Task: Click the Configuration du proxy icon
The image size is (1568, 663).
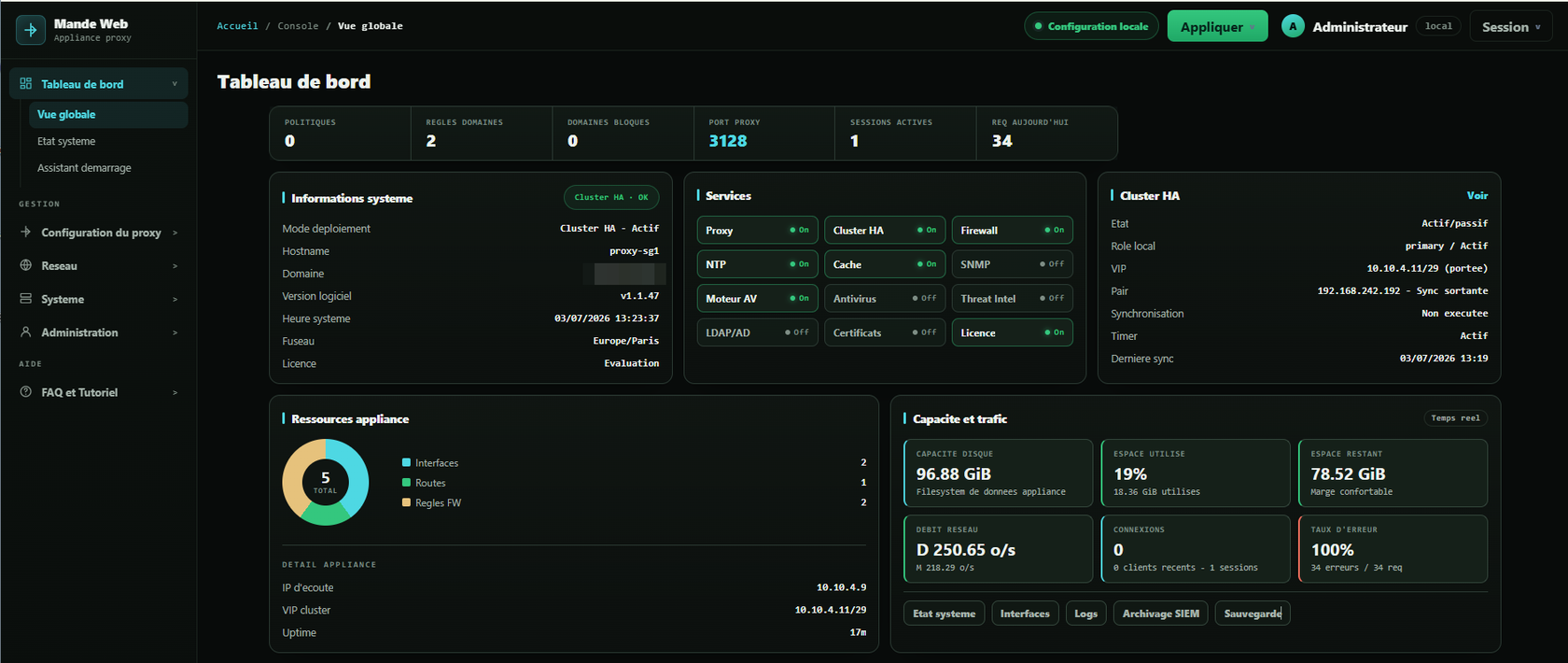Action: click(25, 232)
